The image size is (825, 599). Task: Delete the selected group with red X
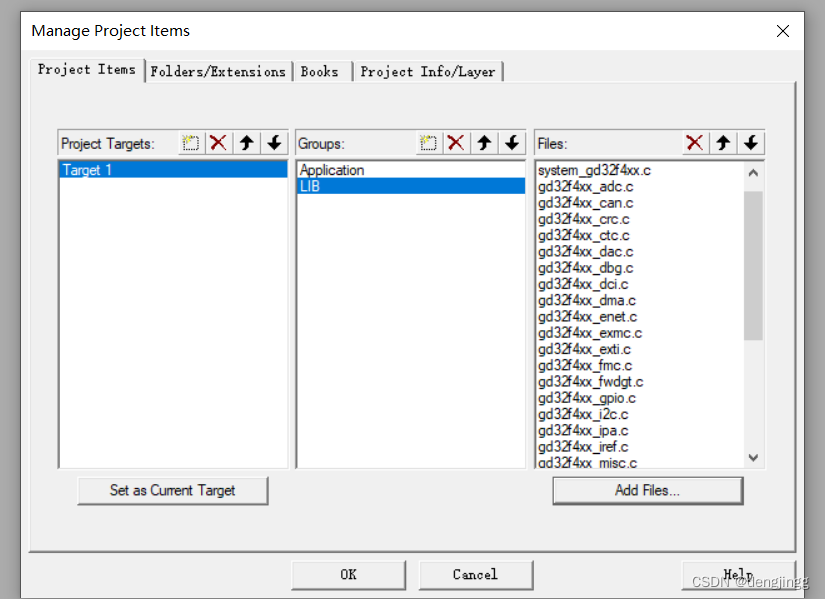pos(456,143)
